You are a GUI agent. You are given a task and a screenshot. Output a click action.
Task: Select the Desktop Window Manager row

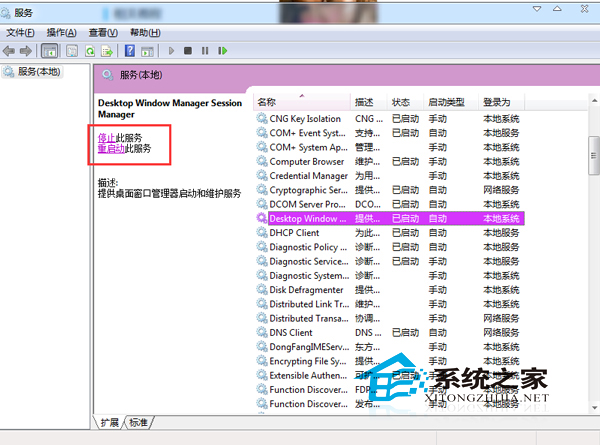[390, 218]
